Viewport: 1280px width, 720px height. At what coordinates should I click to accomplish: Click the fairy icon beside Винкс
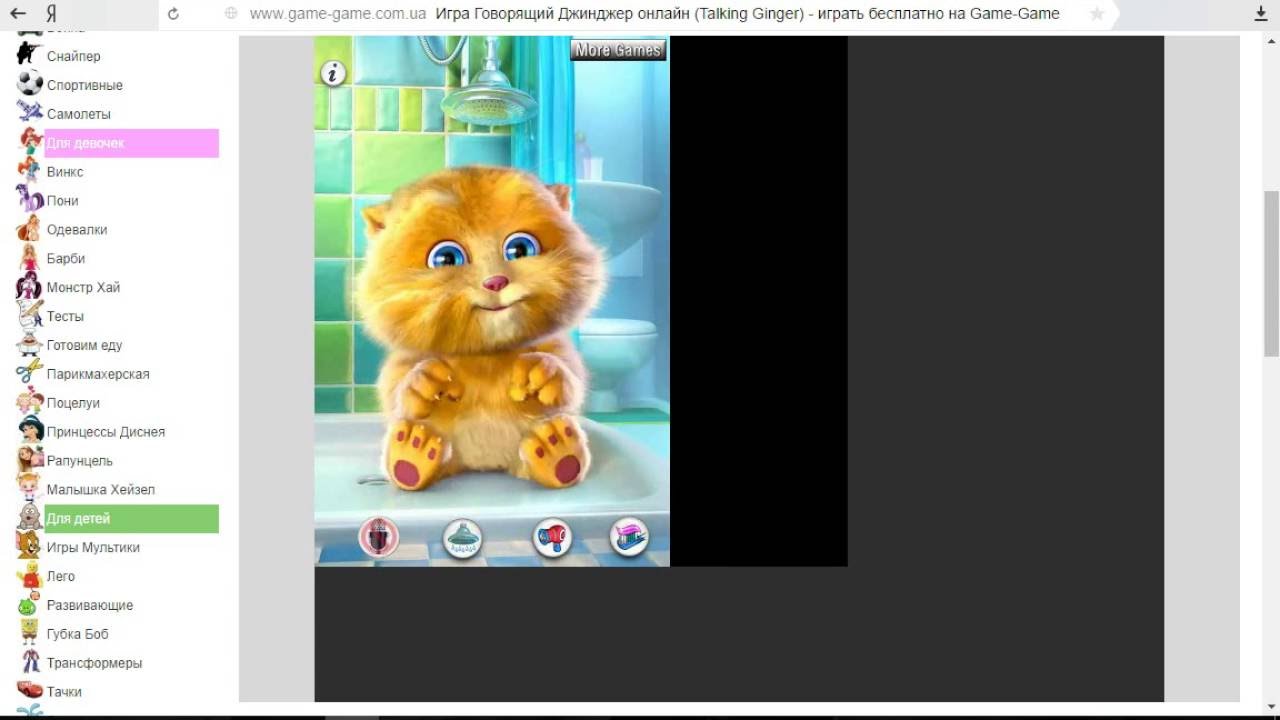click(x=30, y=171)
